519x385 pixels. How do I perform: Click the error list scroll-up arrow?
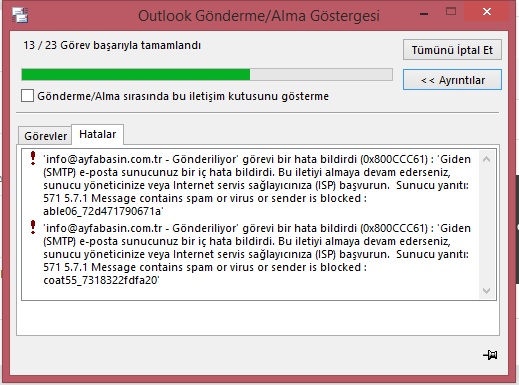click(486, 159)
